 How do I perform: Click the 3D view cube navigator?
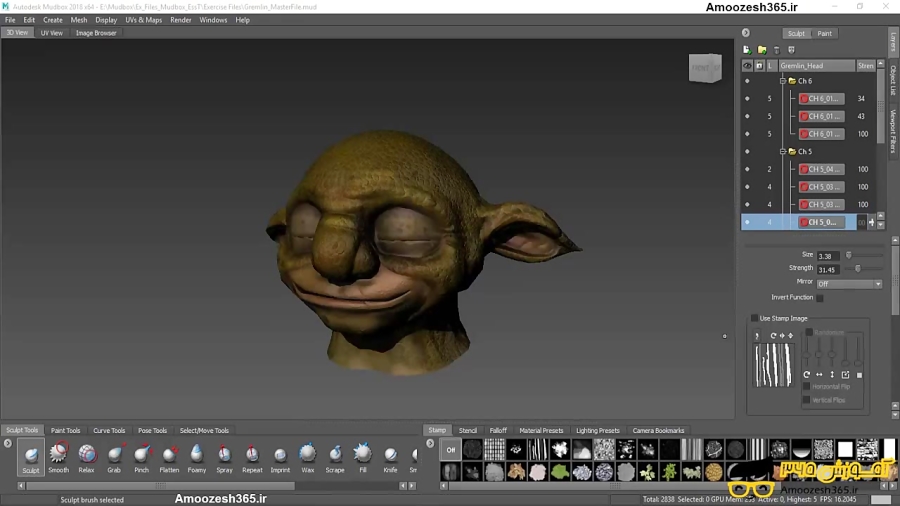tap(704, 68)
